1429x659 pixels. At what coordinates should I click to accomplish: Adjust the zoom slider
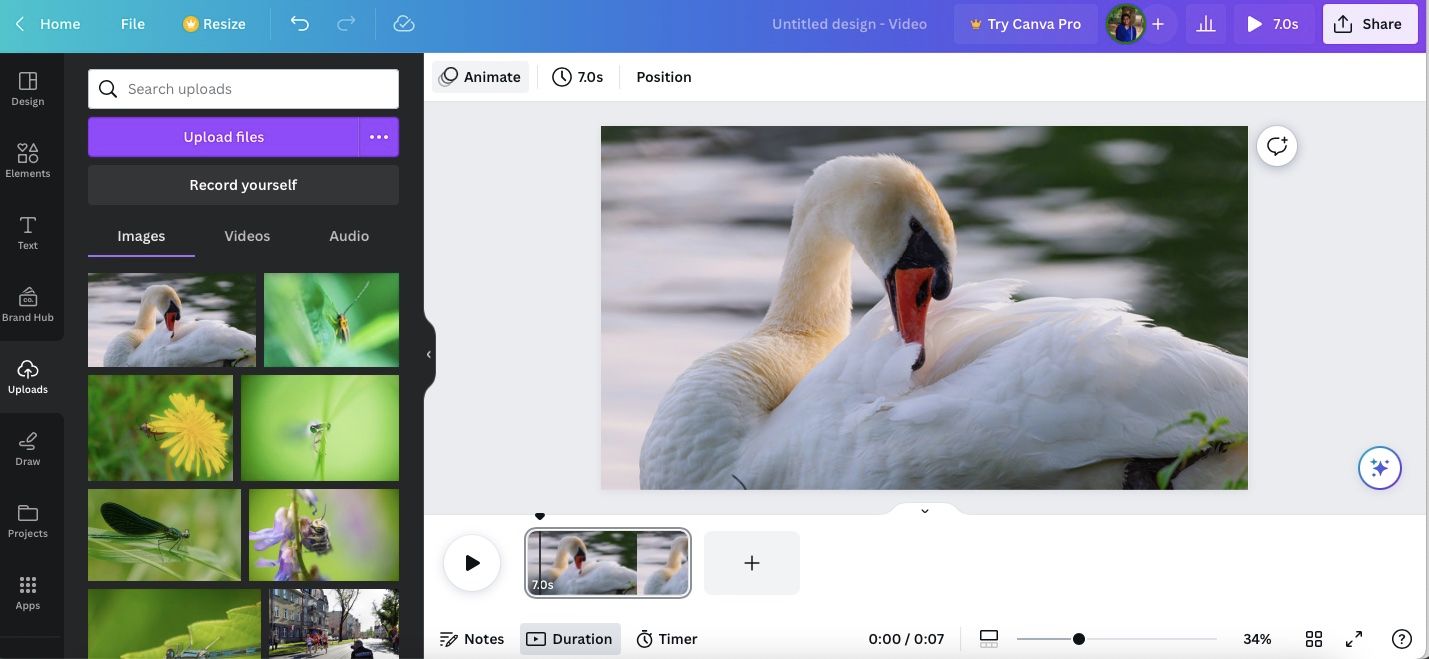click(x=1078, y=637)
